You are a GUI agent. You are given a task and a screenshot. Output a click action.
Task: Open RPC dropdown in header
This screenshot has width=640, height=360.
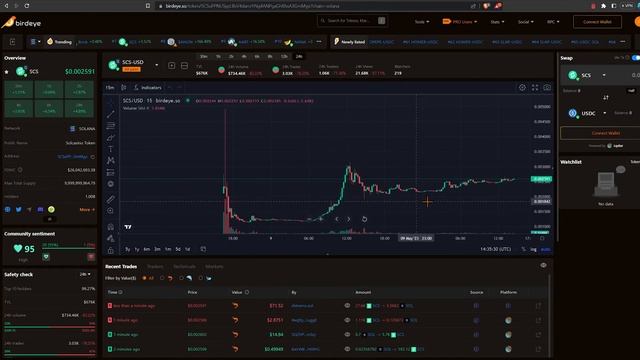[x=553, y=22]
